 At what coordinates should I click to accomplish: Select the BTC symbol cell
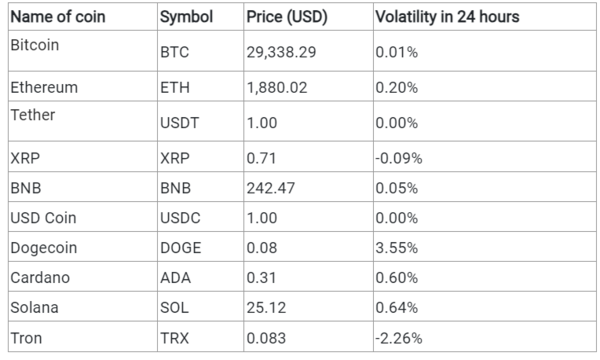click(x=201, y=51)
